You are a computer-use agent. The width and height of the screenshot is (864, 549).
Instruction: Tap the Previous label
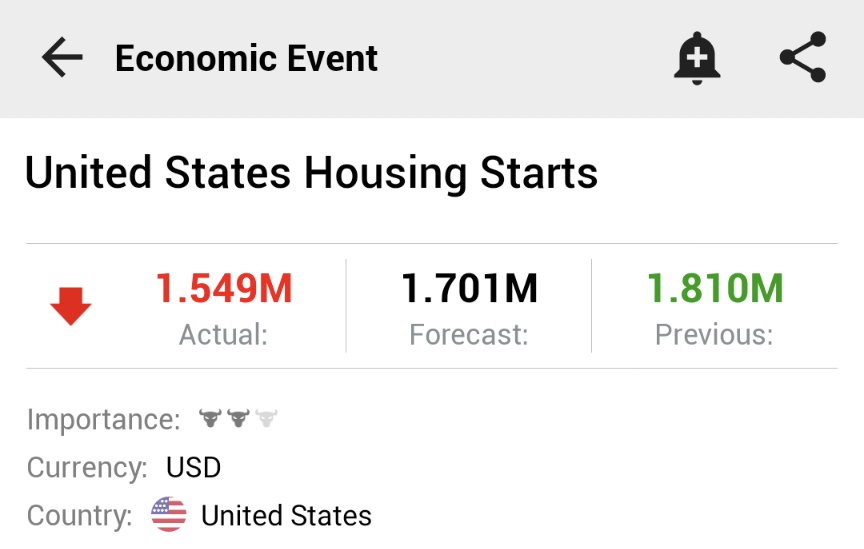point(713,334)
